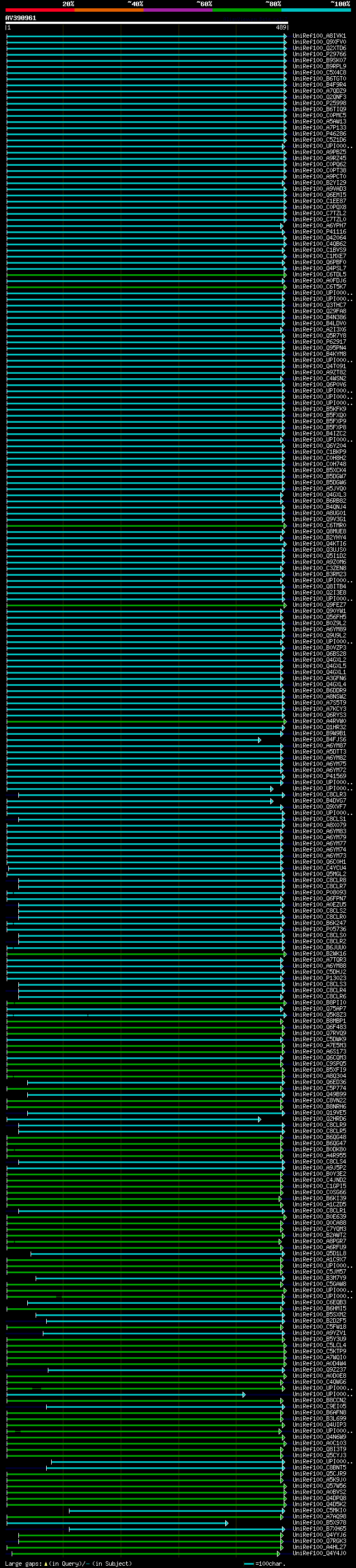Select the UniRef100_A6YPH7 hit label

[x=319, y=226]
